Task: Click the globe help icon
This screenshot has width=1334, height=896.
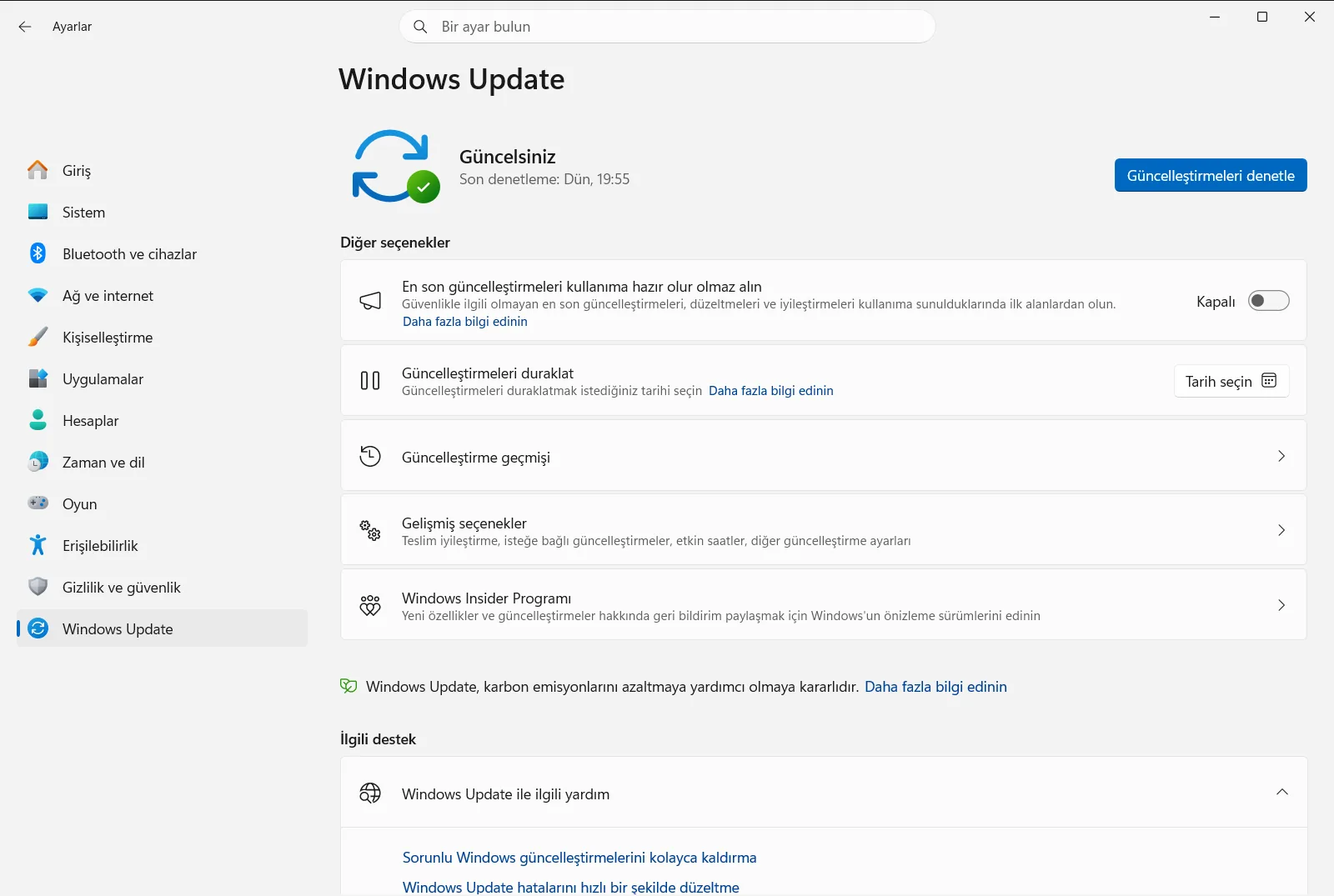Action: tap(370, 793)
